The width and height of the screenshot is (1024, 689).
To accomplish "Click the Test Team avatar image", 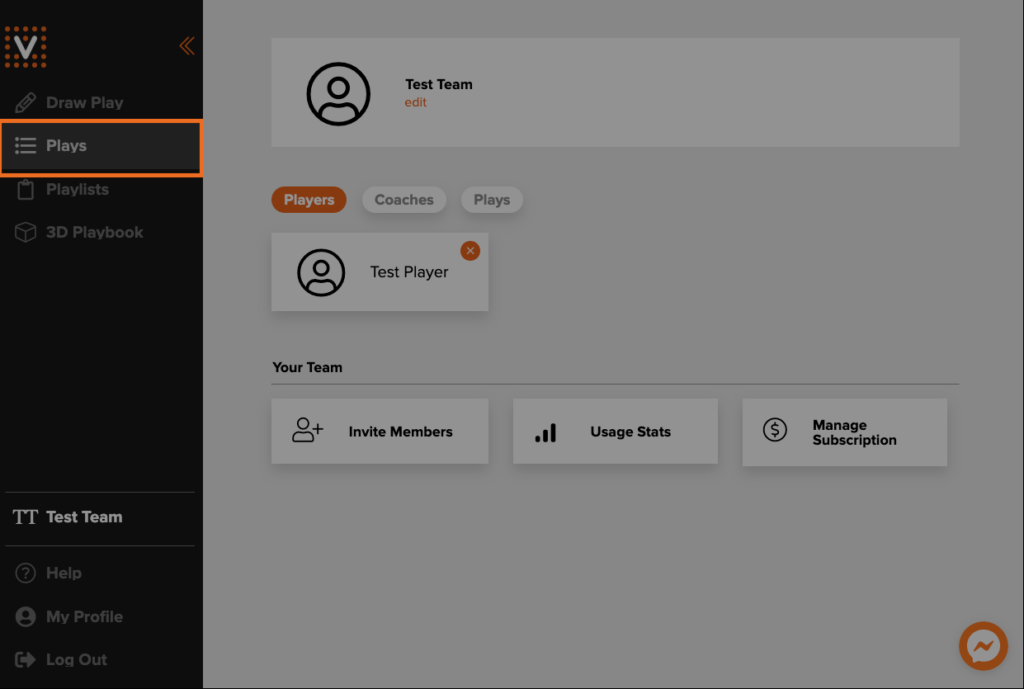I will click(338, 94).
